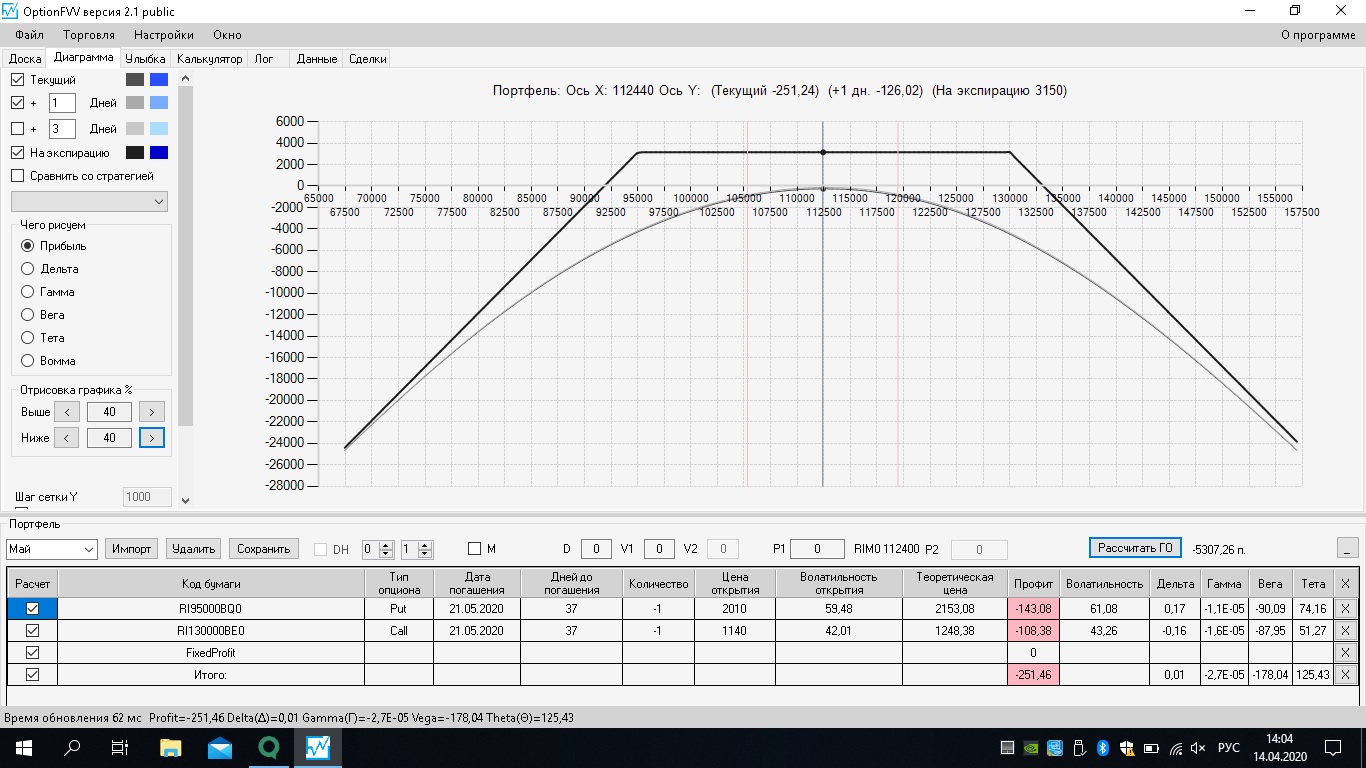The image size is (1366, 768).
Task: Click the Рассчитать ГО button
Action: tap(1135, 548)
